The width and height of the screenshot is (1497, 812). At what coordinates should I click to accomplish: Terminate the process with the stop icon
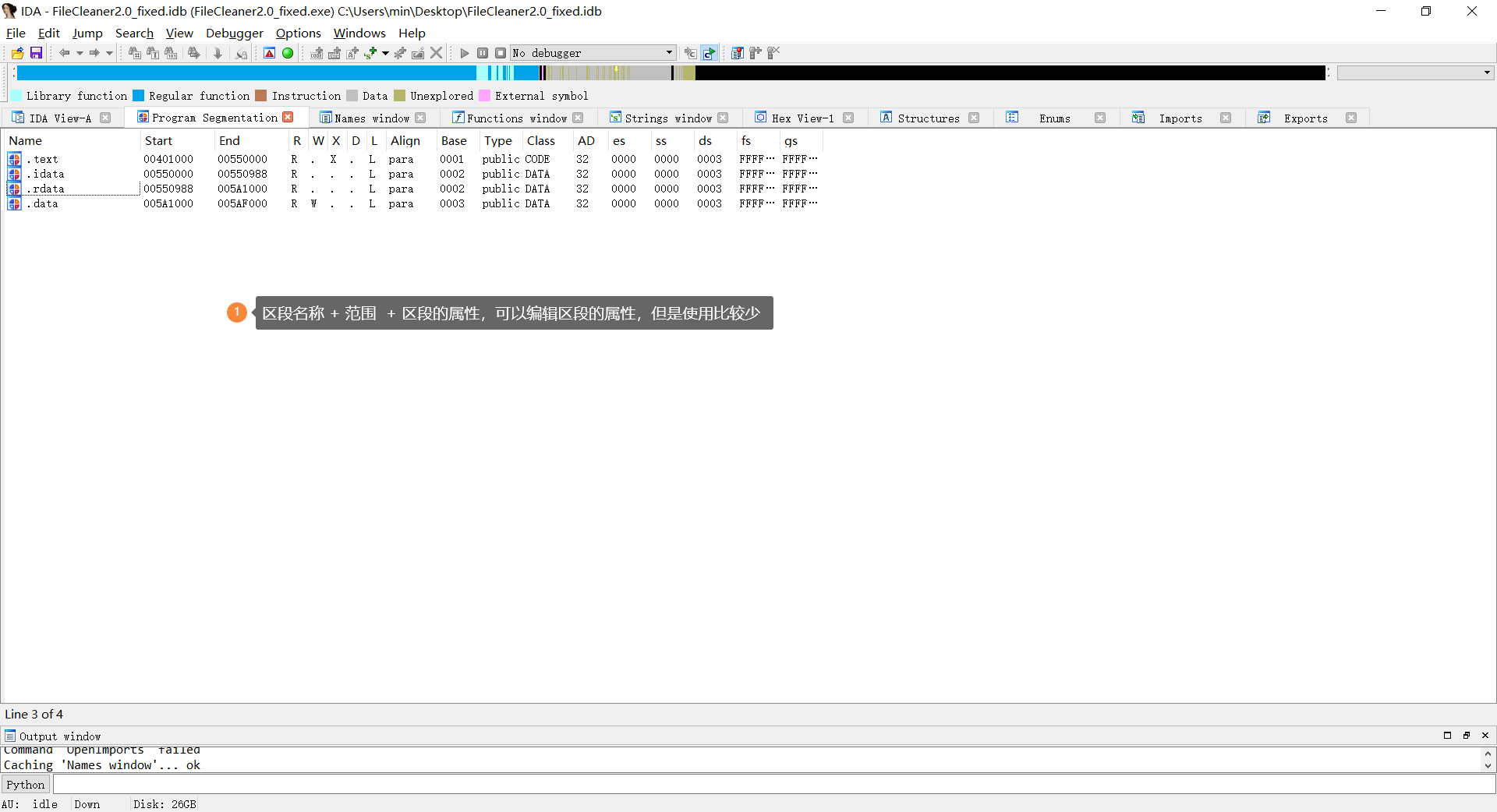tap(501, 53)
